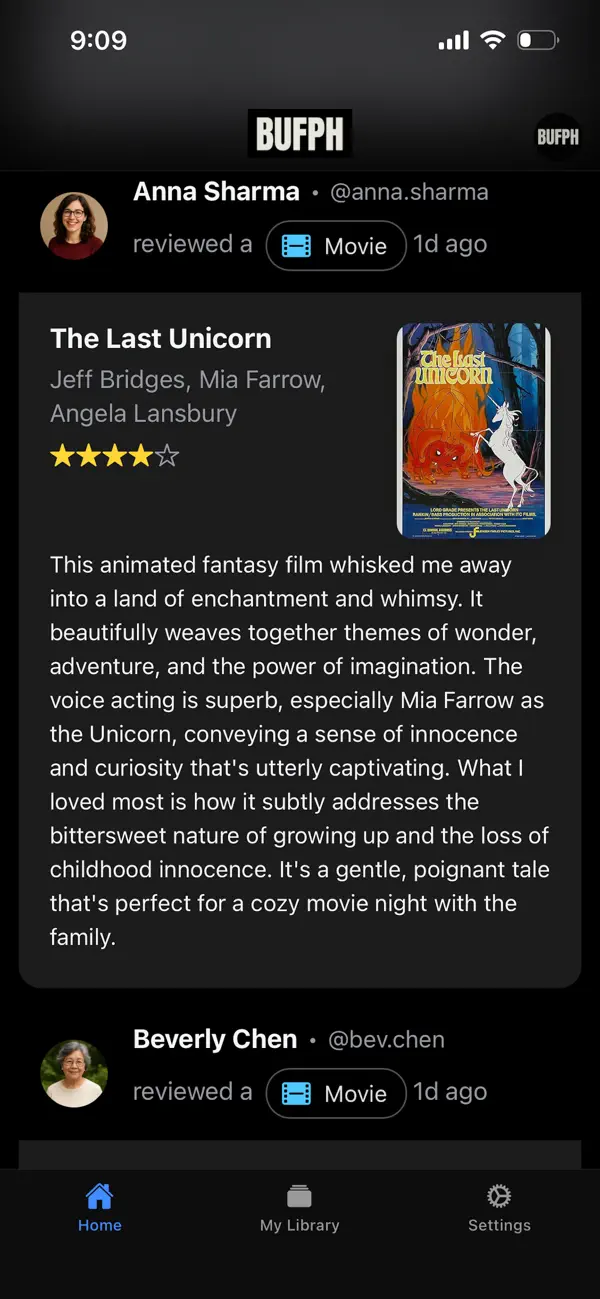Select the Home tab label
Image resolution: width=600 pixels, height=1299 pixels.
coord(99,1225)
